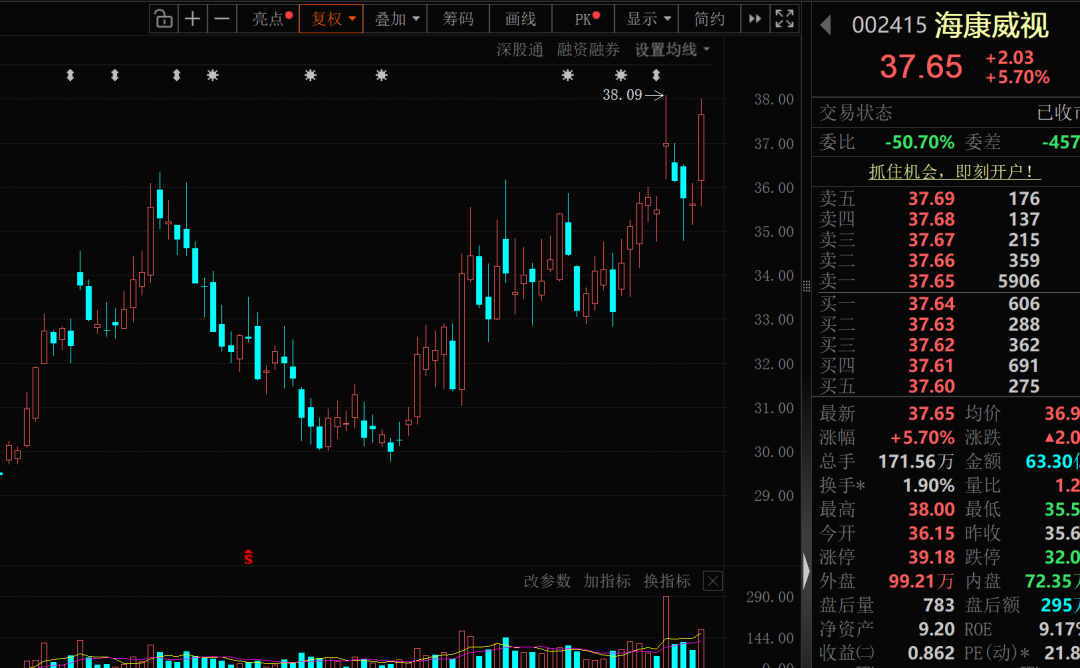Click the stock name 002415 海康威视
The image size is (1080, 668).
tap(951, 25)
